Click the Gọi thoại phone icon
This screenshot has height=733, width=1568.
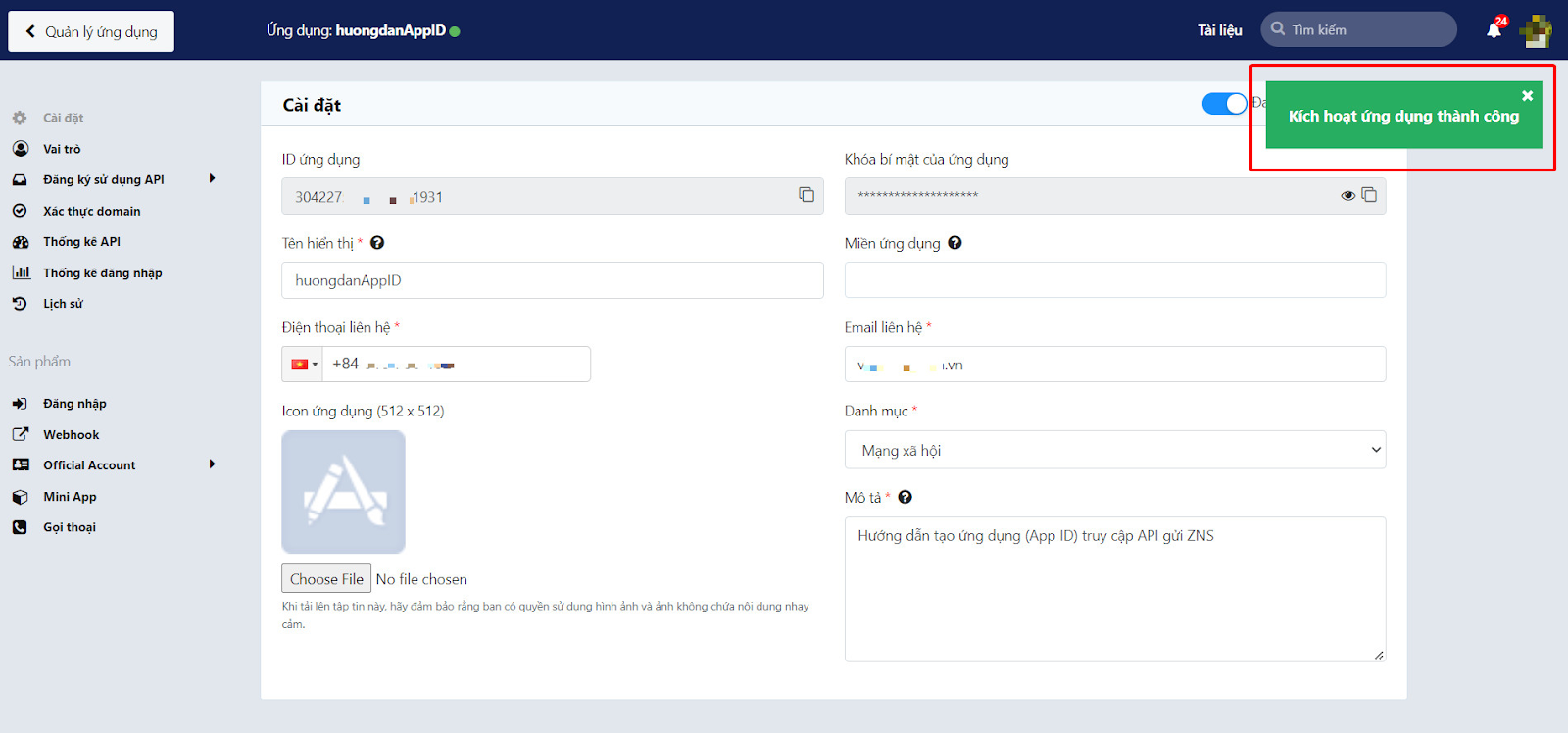pyautogui.click(x=20, y=527)
